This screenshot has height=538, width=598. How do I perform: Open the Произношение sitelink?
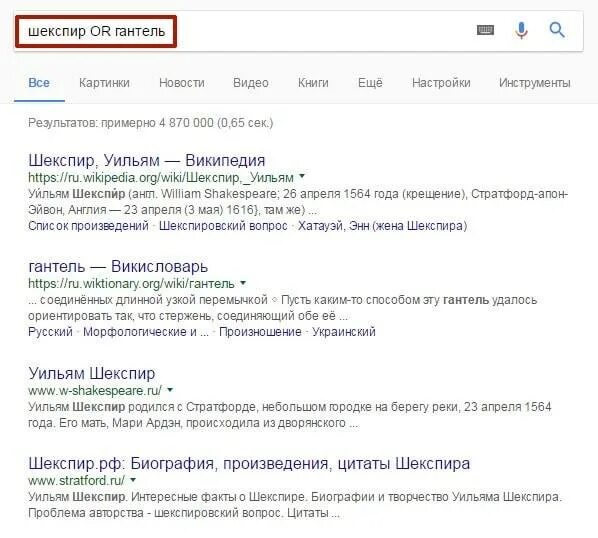pyautogui.click(x=260, y=332)
